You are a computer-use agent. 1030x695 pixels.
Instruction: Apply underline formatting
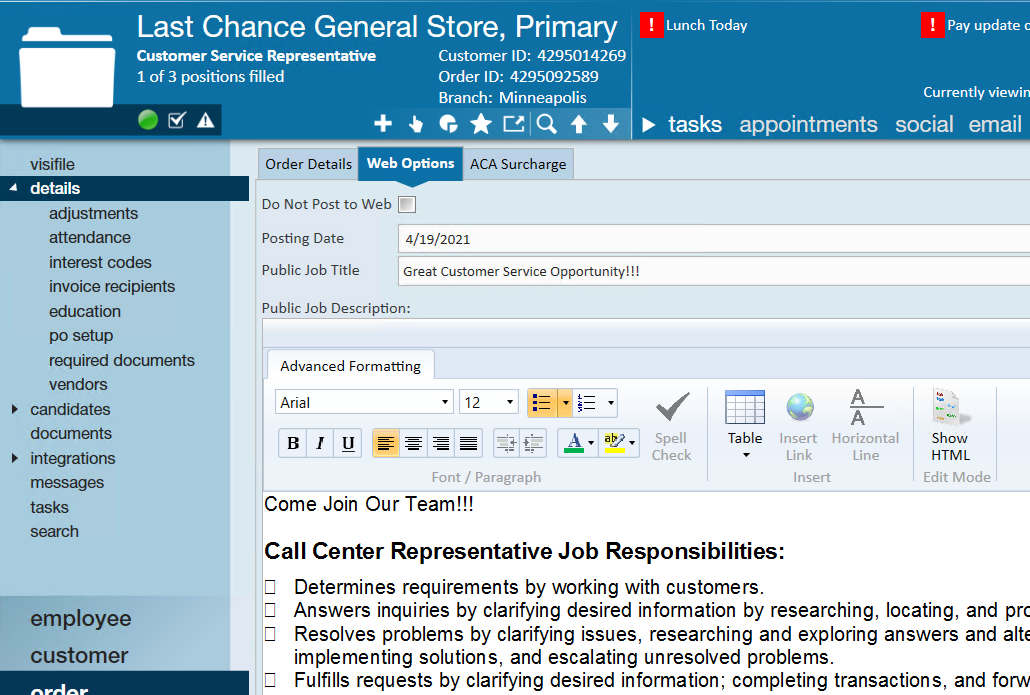[x=348, y=443]
